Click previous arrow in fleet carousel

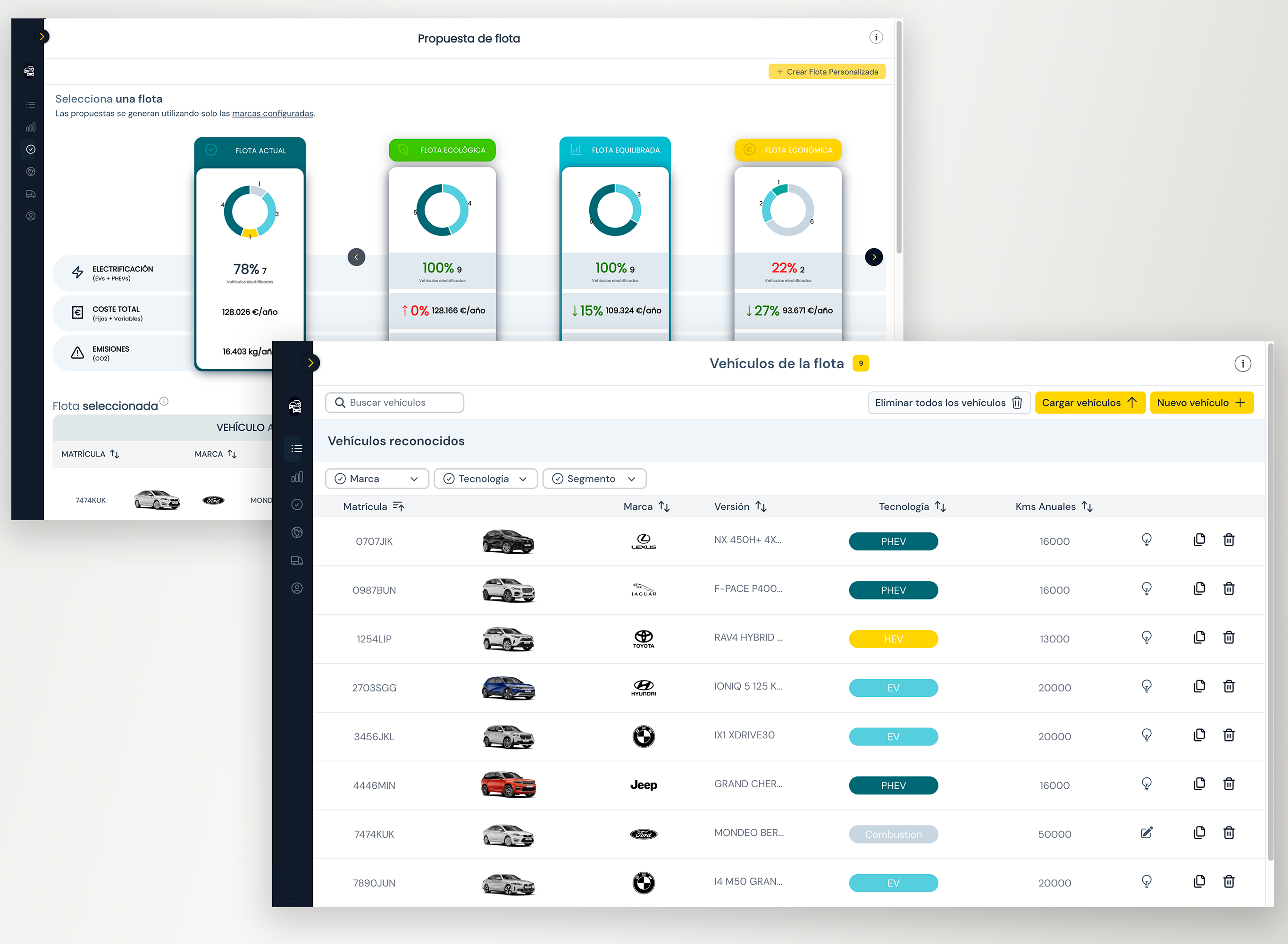[356, 257]
